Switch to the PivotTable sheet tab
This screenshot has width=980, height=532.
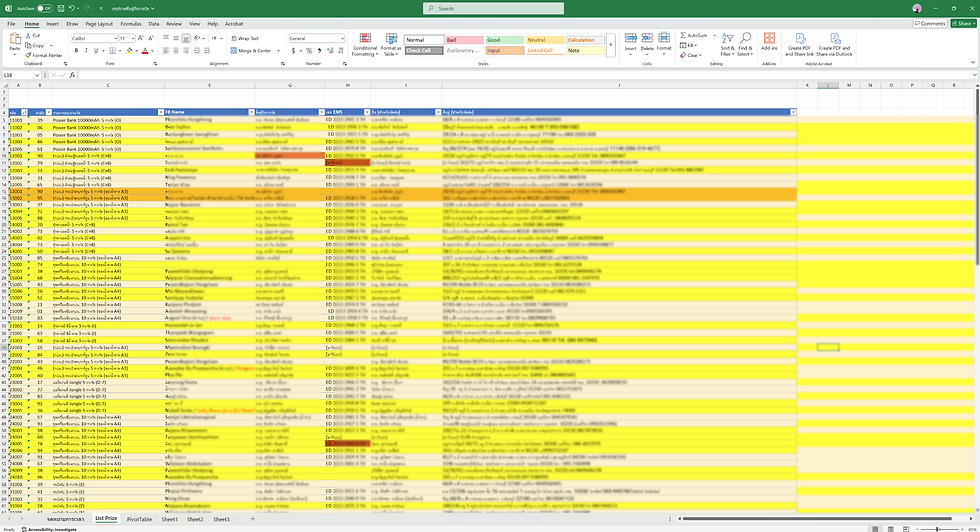[x=139, y=519]
